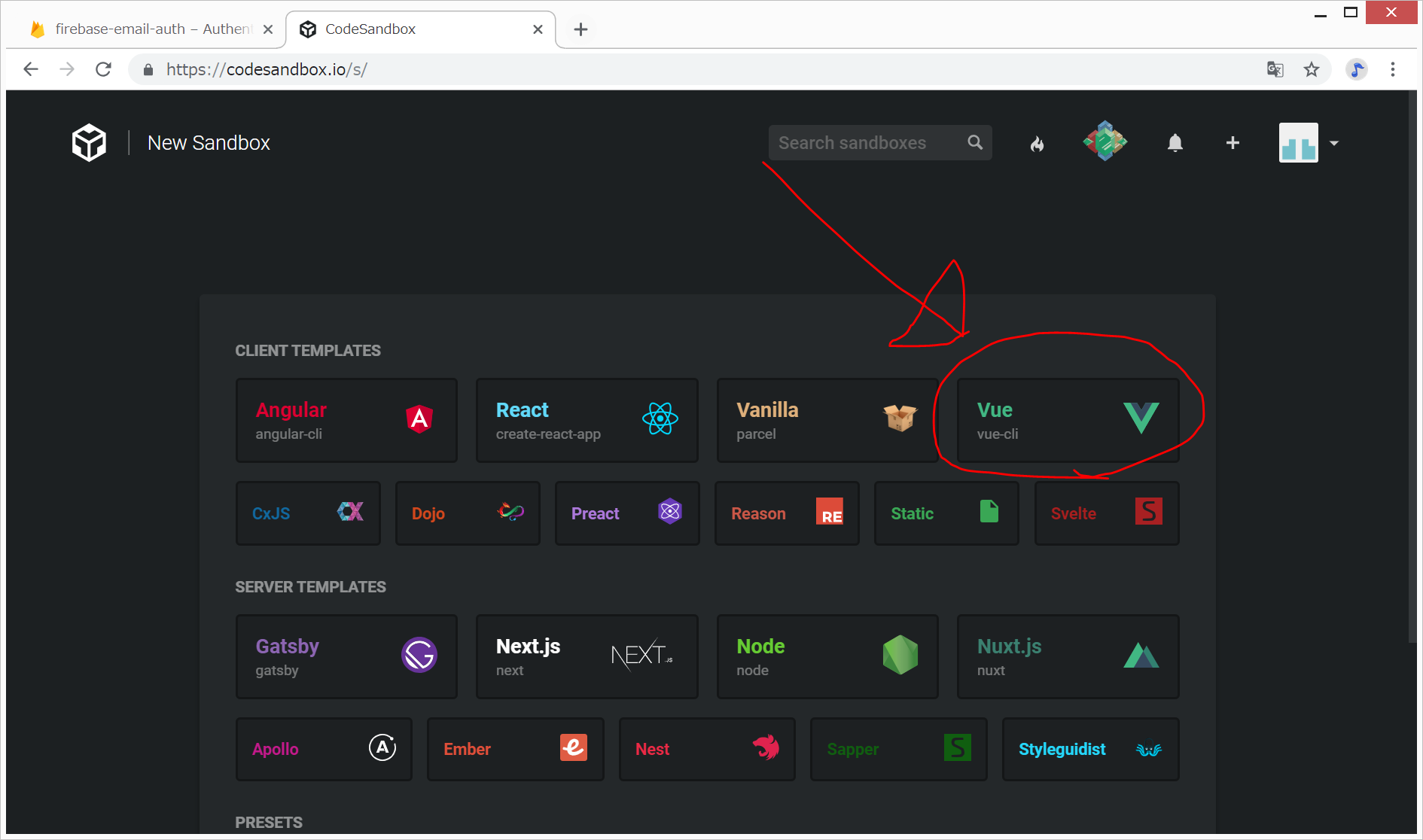Open a new browser tab

[x=580, y=29]
